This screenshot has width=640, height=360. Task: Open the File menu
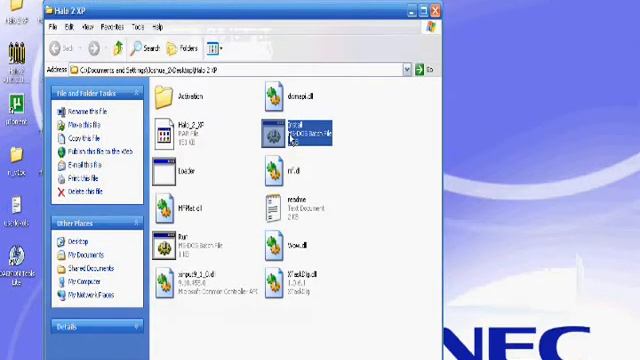[53, 27]
